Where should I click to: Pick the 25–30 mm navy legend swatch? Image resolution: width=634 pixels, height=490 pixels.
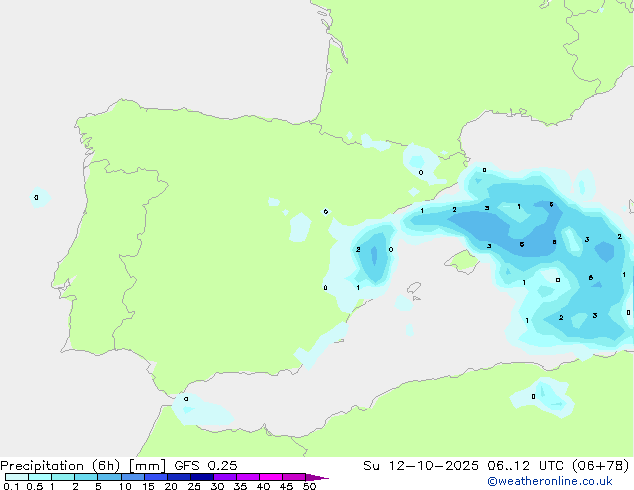pyautogui.click(x=202, y=477)
